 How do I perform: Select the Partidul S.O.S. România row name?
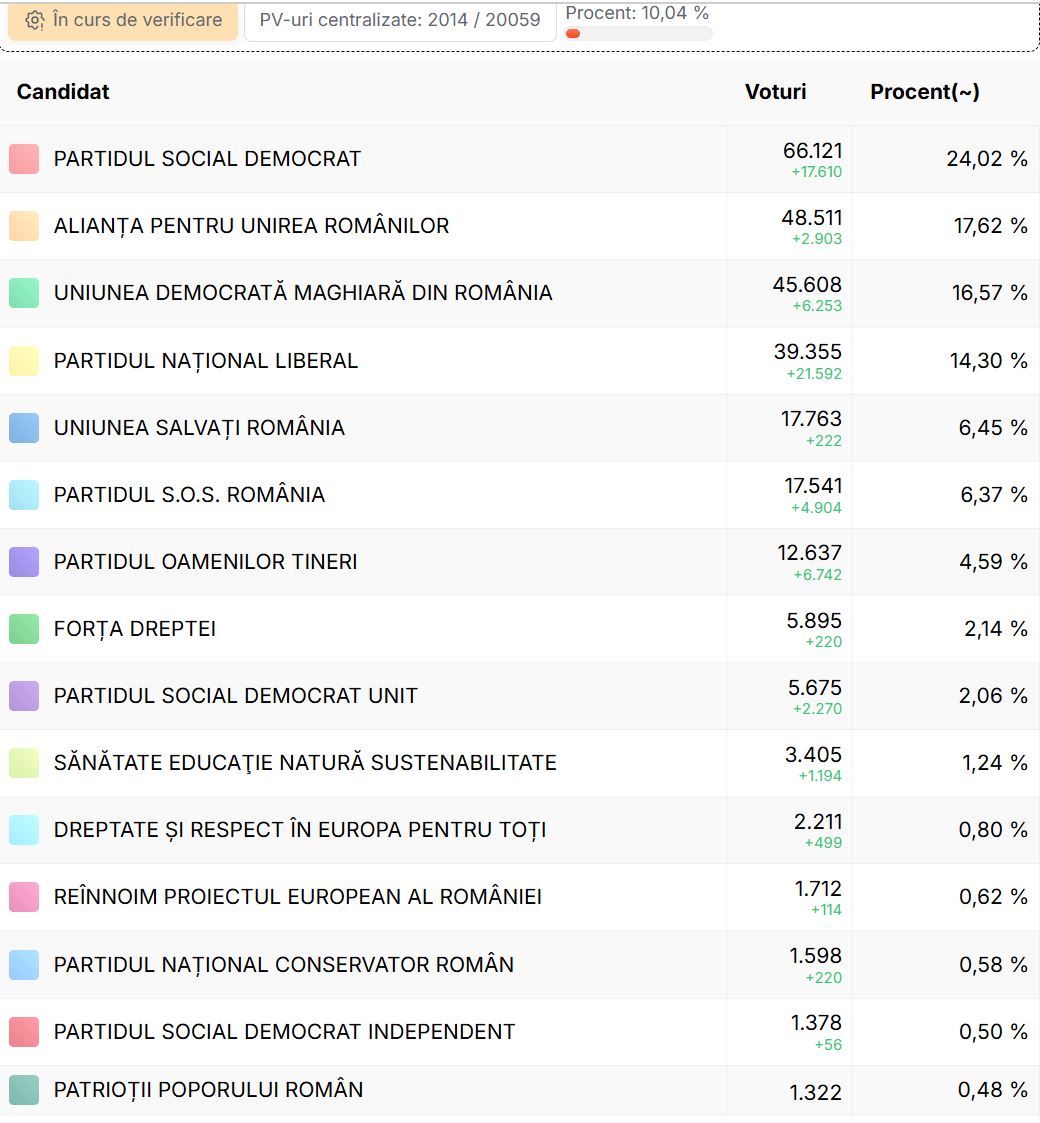(189, 495)
